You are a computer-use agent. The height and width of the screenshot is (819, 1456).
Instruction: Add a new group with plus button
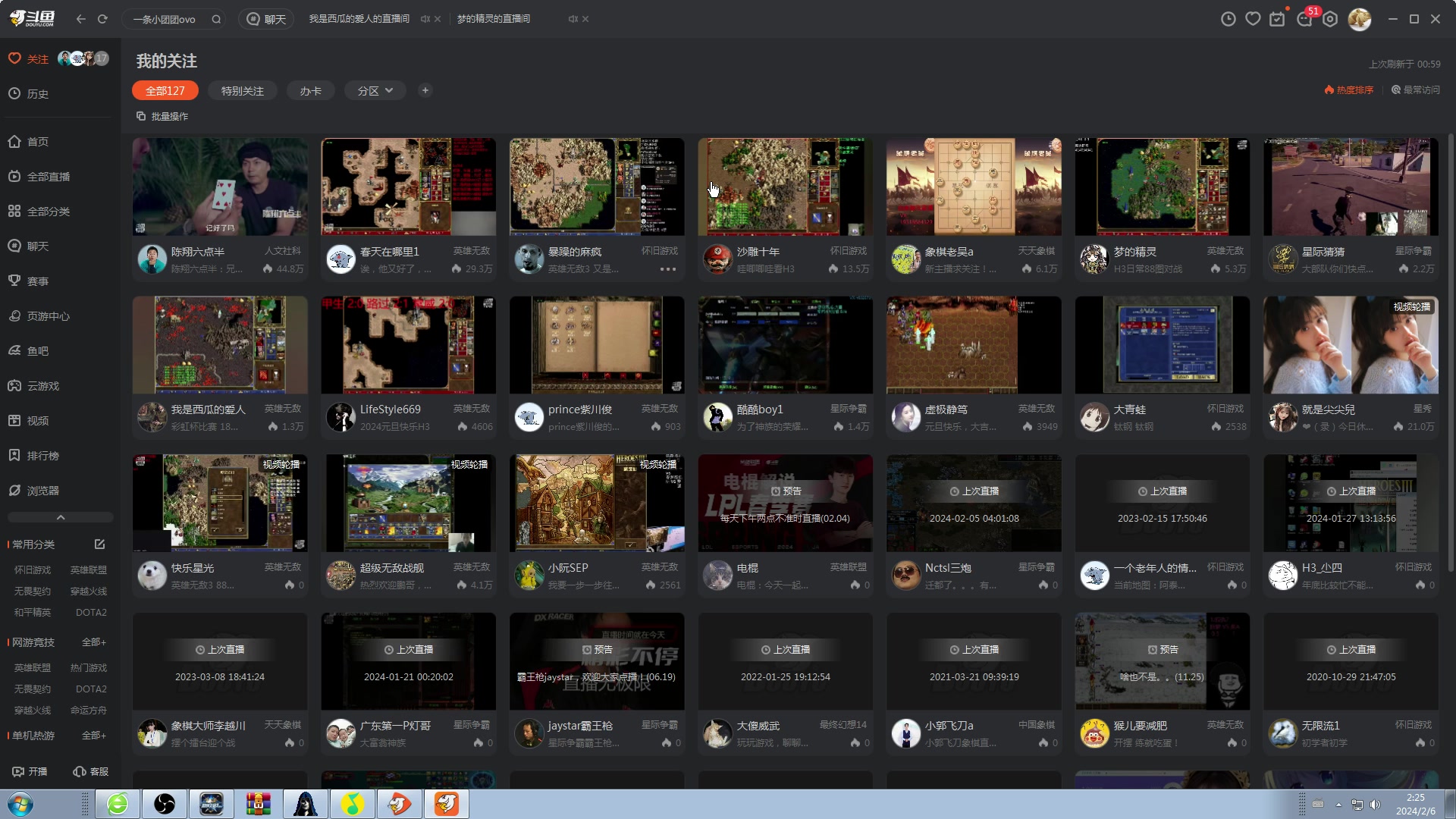pos(425,90)
